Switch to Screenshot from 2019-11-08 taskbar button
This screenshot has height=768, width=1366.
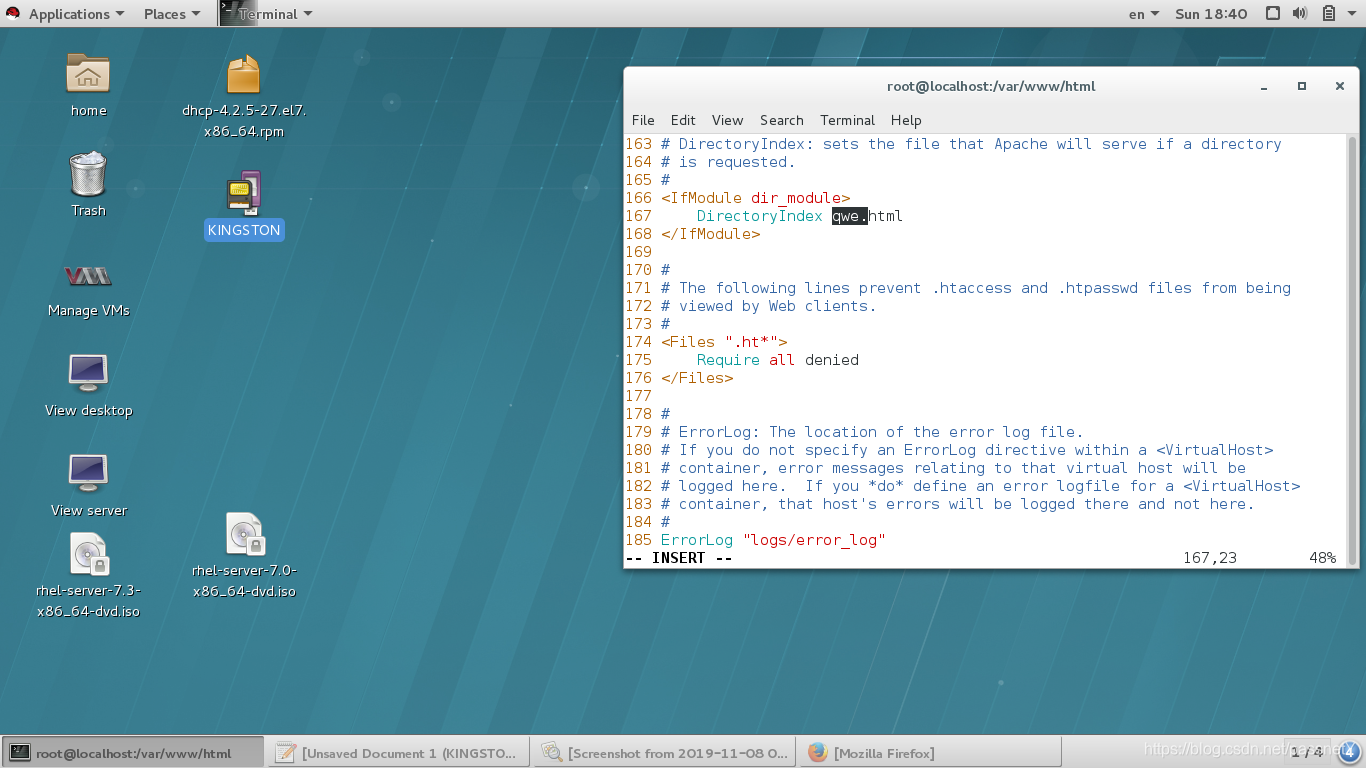pos(665,753)
